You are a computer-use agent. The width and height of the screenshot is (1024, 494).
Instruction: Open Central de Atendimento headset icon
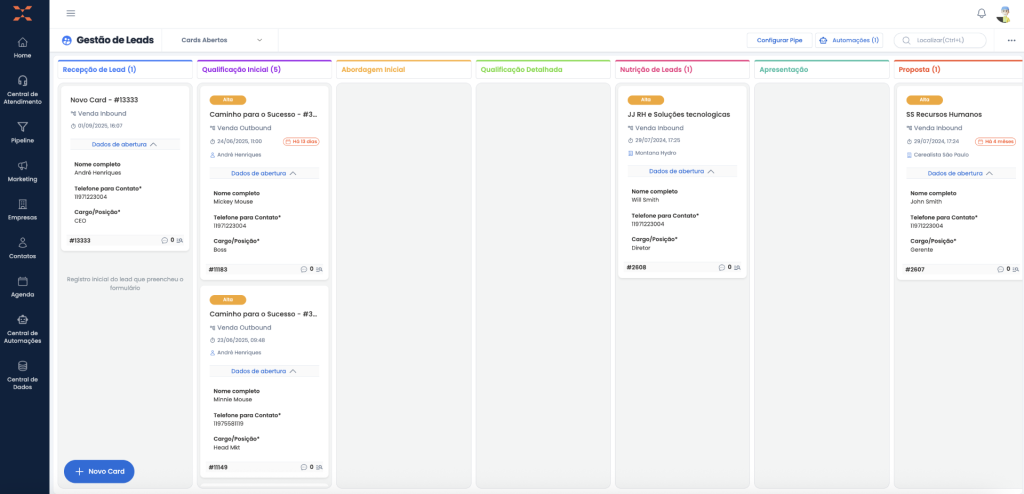click(x=22, y=81)
